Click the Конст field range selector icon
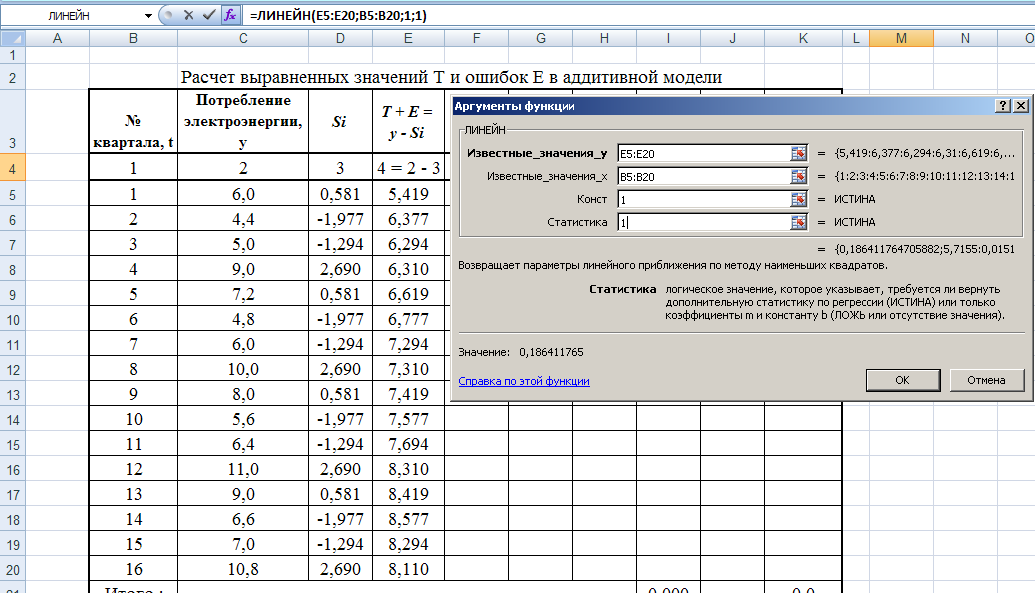The image size is (1035, 593). pyautogui.click(x=799, y=199)
